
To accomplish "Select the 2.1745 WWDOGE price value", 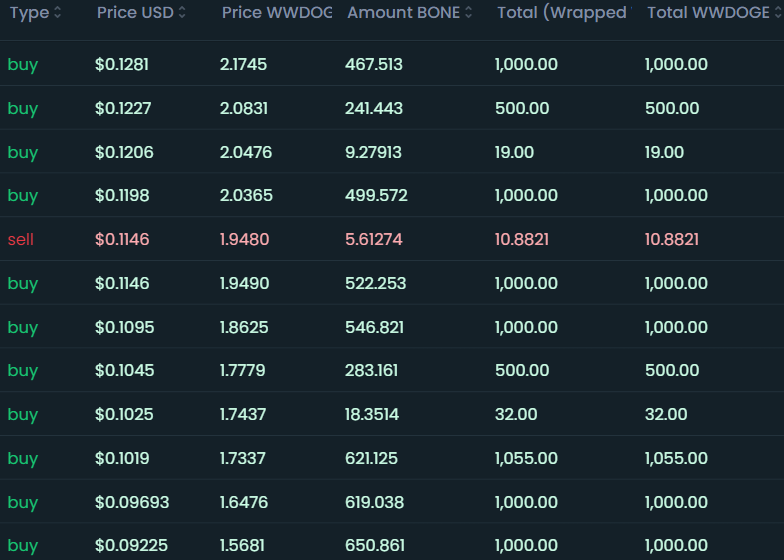I will coord(244,64).
